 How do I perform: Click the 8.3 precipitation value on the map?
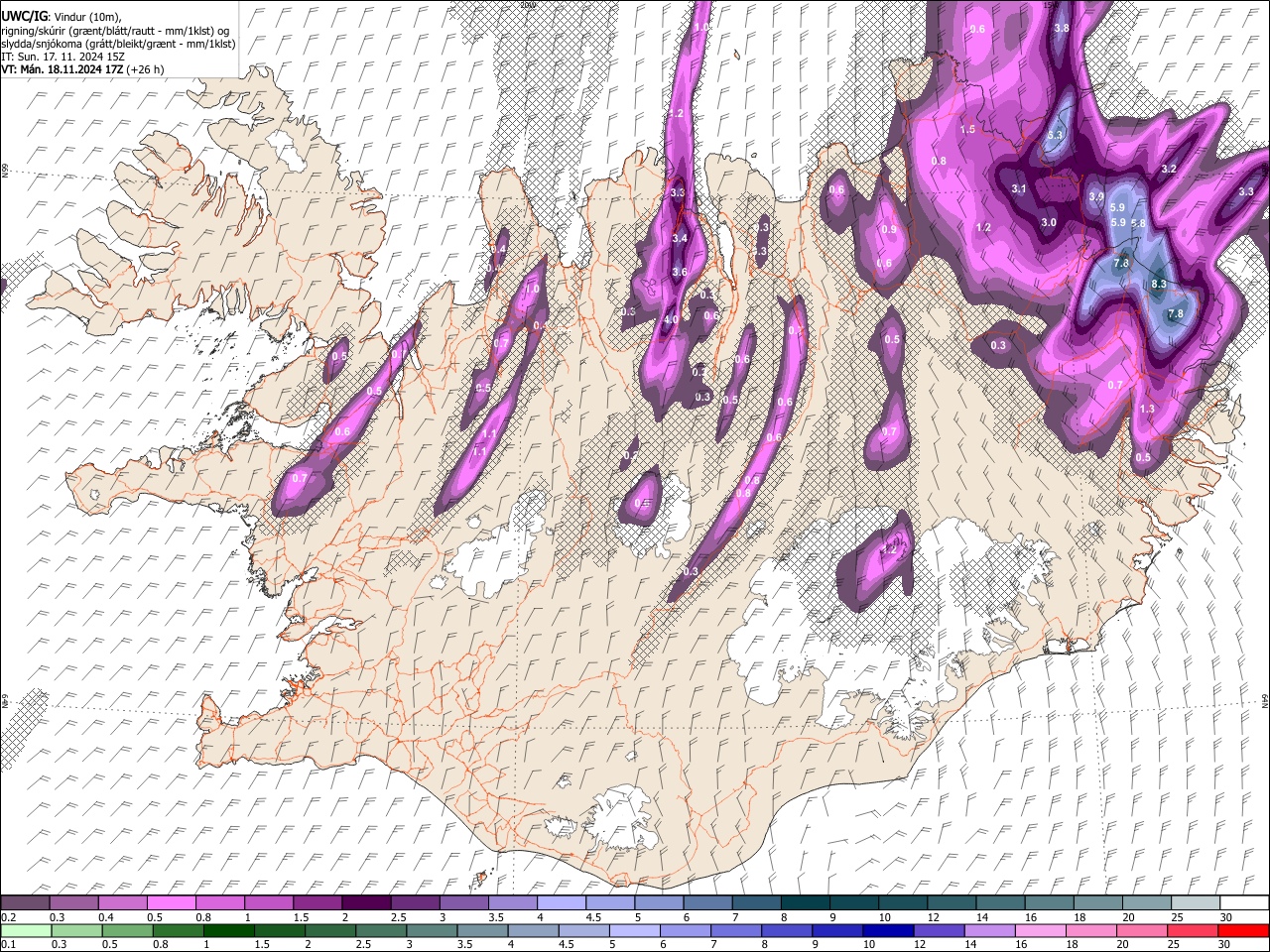click(1158, 285)
